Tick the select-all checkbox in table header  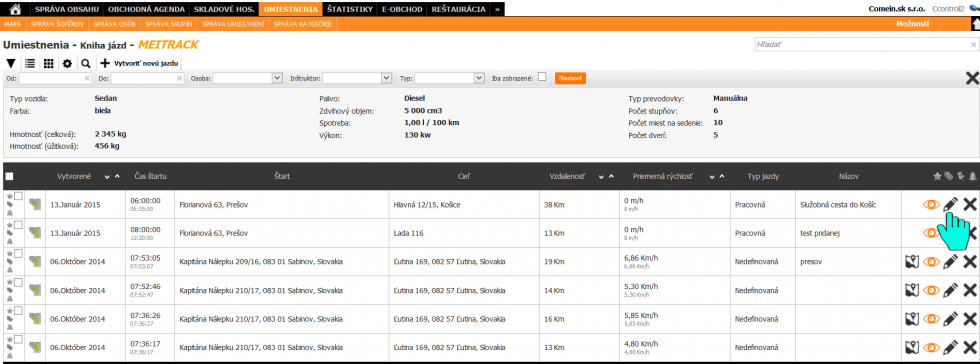[x=9, y=177]
